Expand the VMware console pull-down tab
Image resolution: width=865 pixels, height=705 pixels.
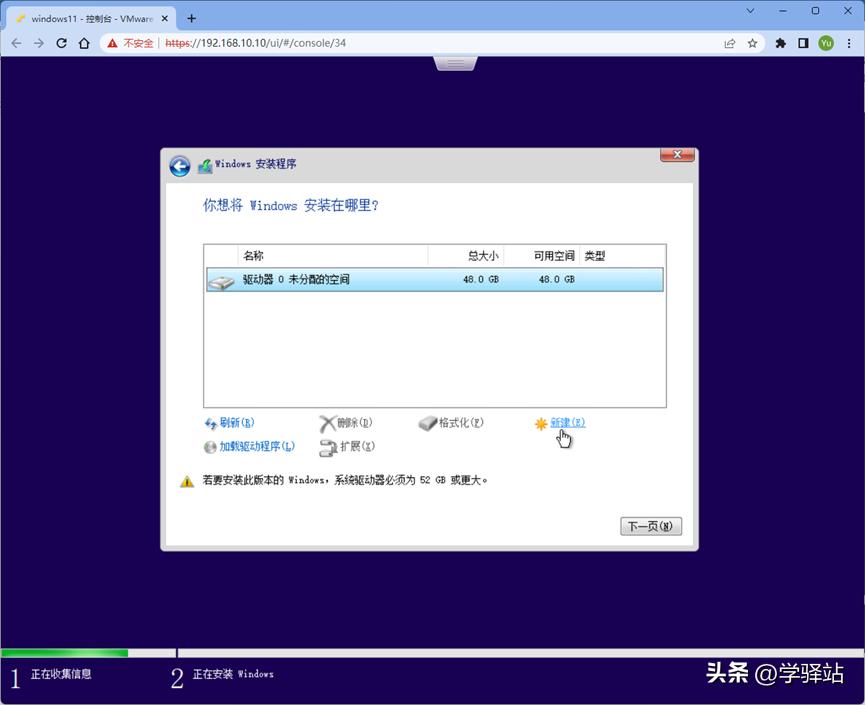(x=455, y=62)
